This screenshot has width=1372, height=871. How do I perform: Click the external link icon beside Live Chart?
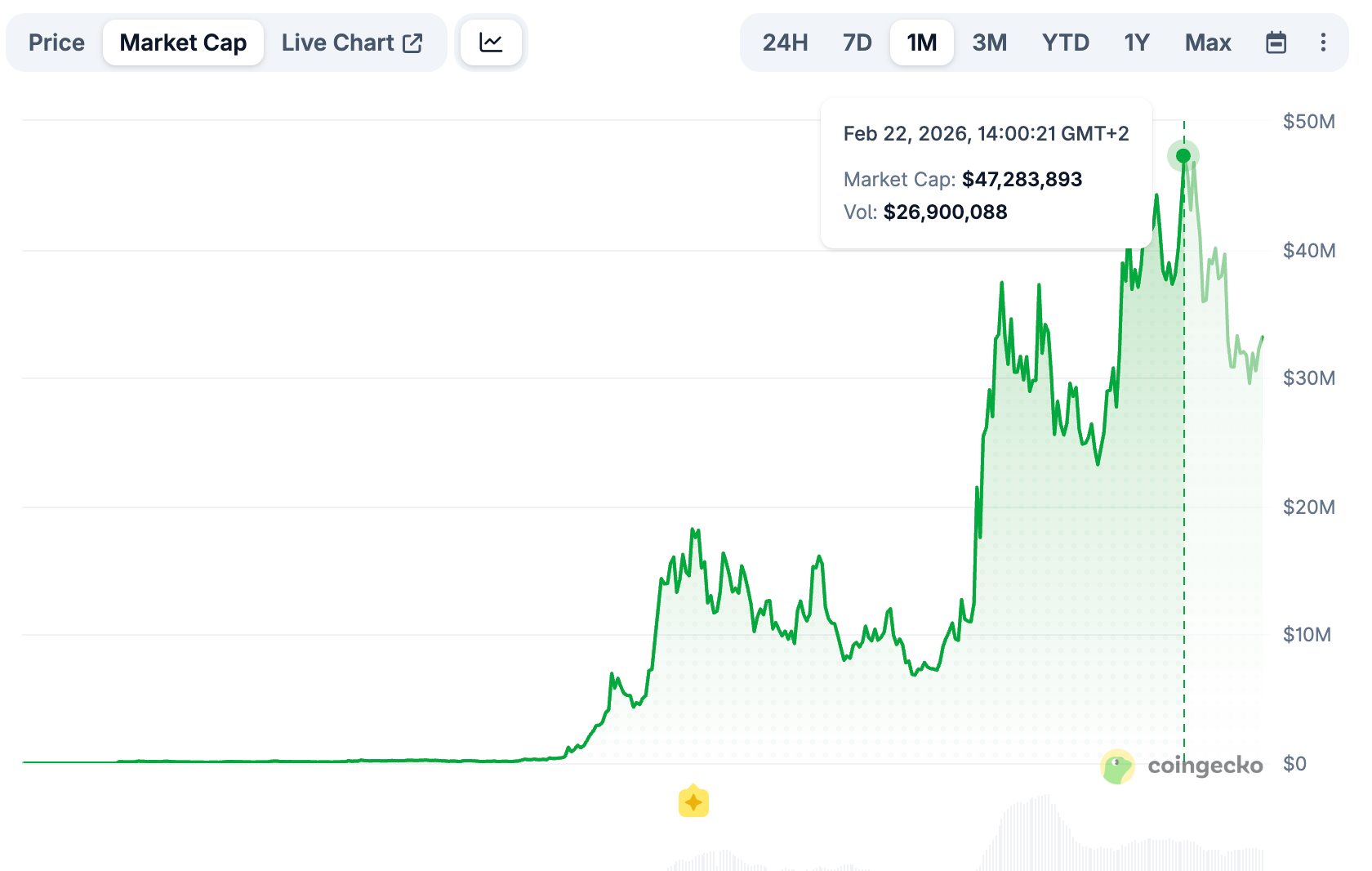(414, 42)
